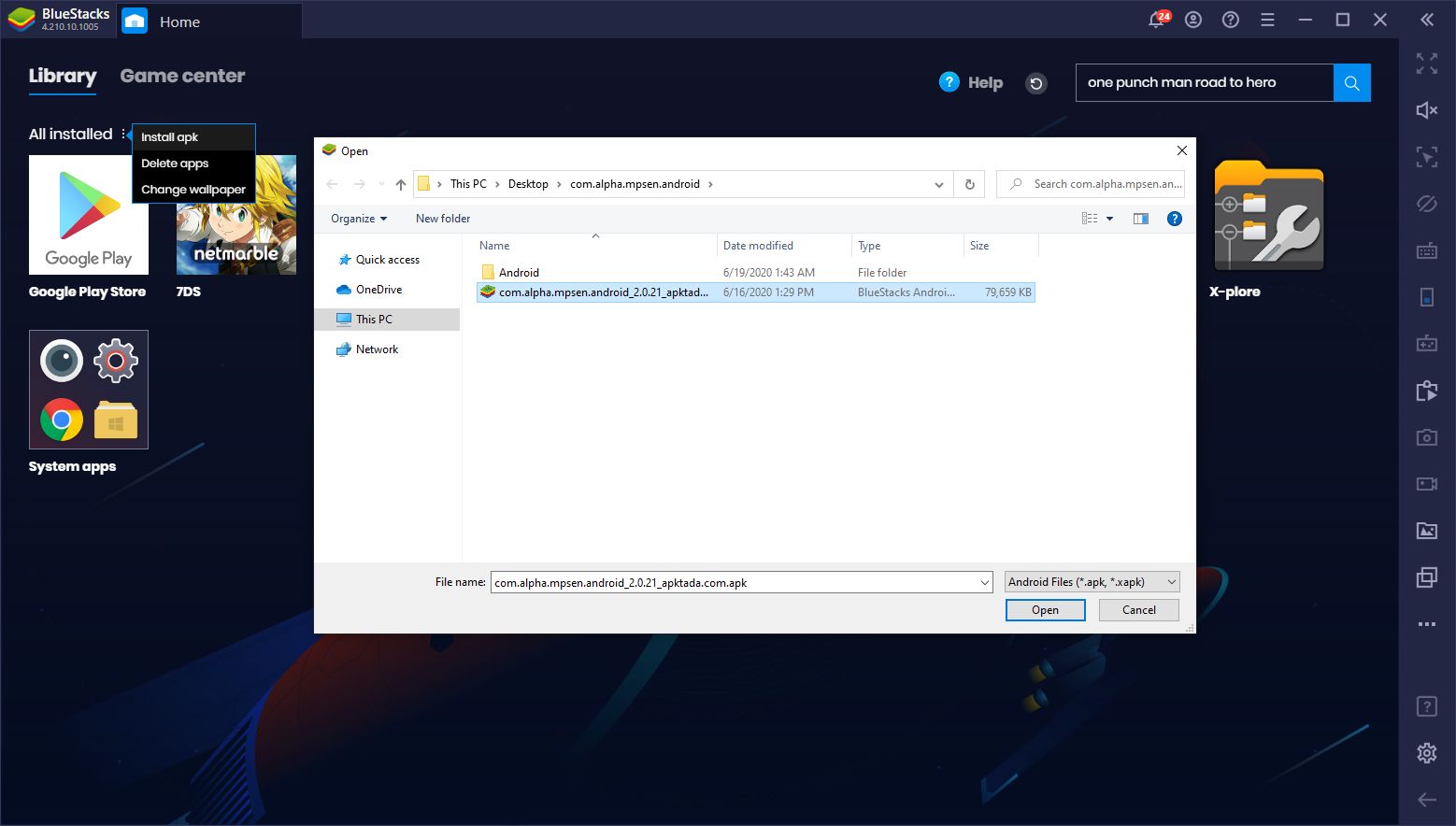
Task: Mute BlueStacks volume
Action: [x=1427, y=110]
